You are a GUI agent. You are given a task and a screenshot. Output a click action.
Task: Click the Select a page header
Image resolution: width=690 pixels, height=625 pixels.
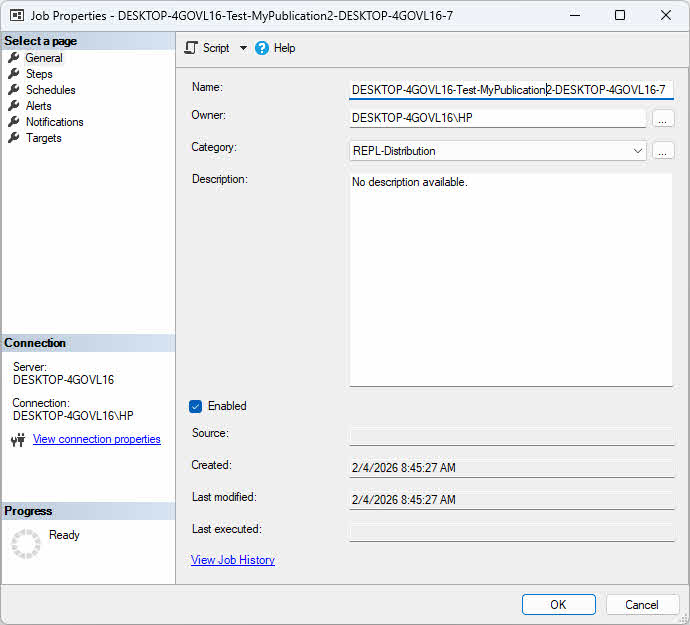point(88,41)
